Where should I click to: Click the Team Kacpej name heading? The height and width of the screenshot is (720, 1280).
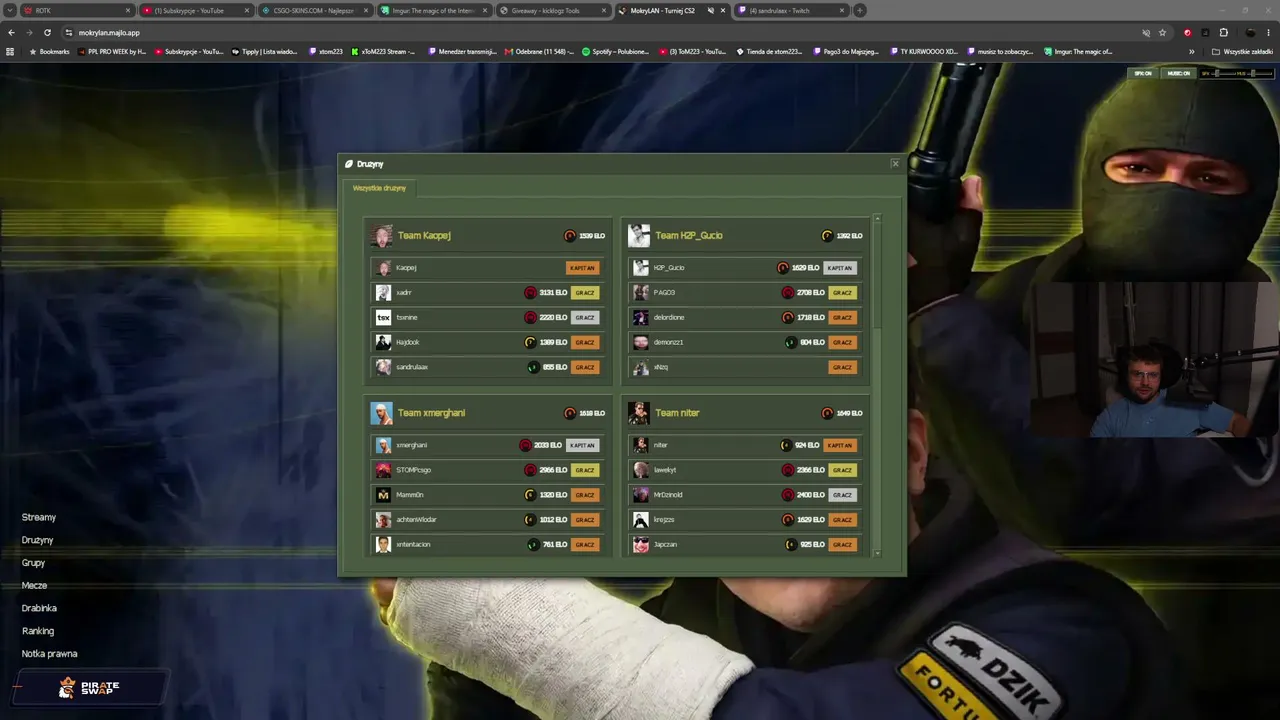pyautogui.click(x=424, y=236)
